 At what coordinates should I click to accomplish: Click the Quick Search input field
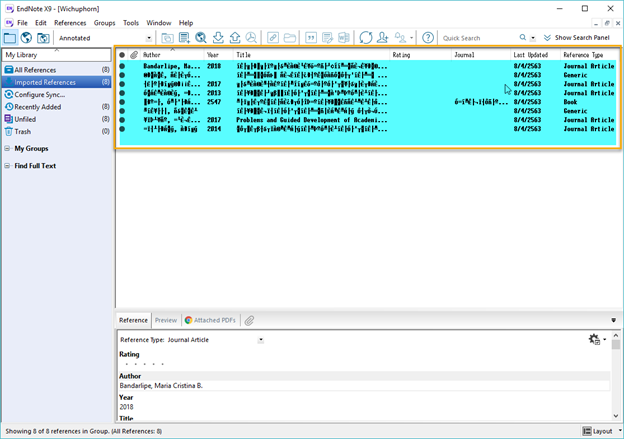point(477,38)
